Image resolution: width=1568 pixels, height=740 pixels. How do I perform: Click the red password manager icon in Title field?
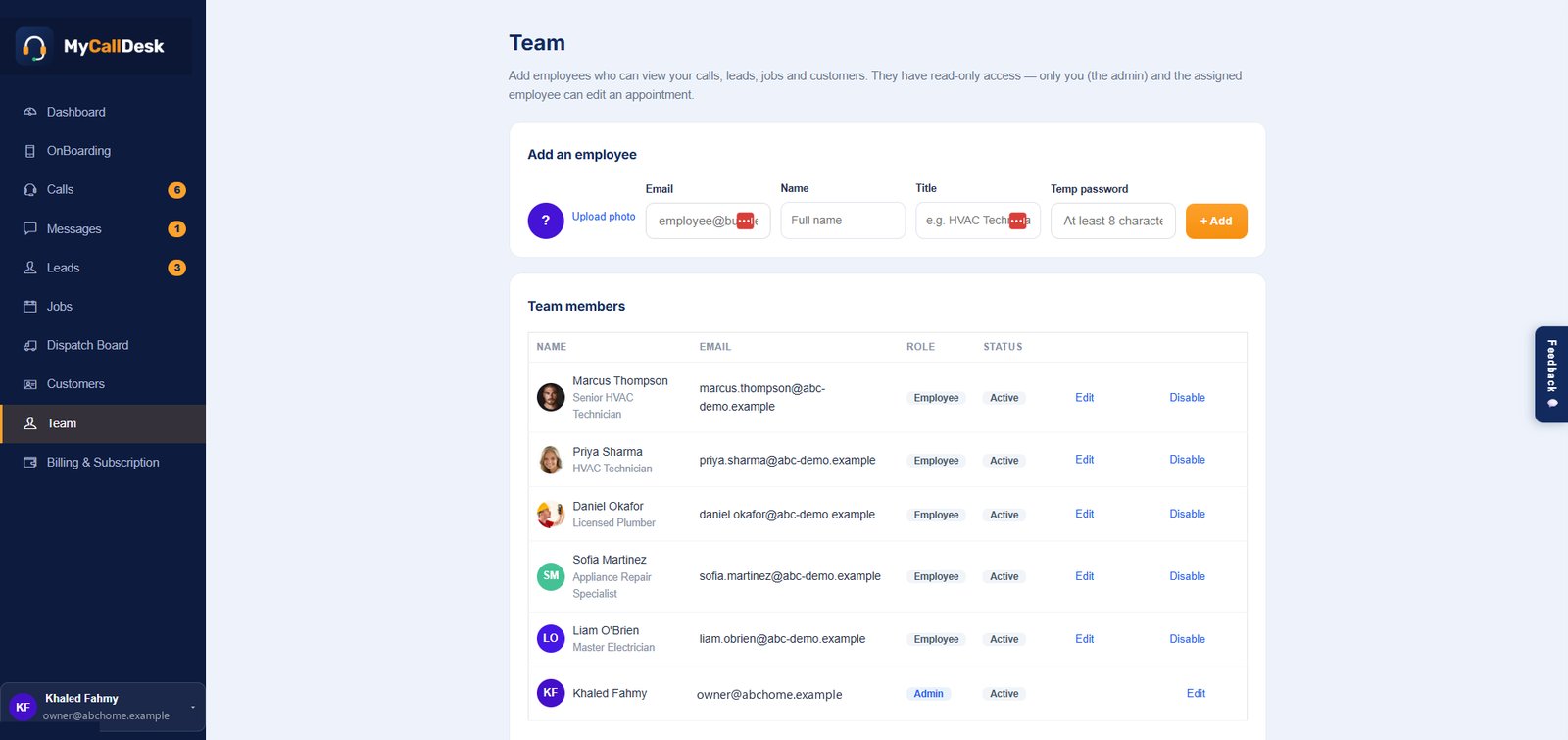pyautogui.click(x=1017, y=222)
